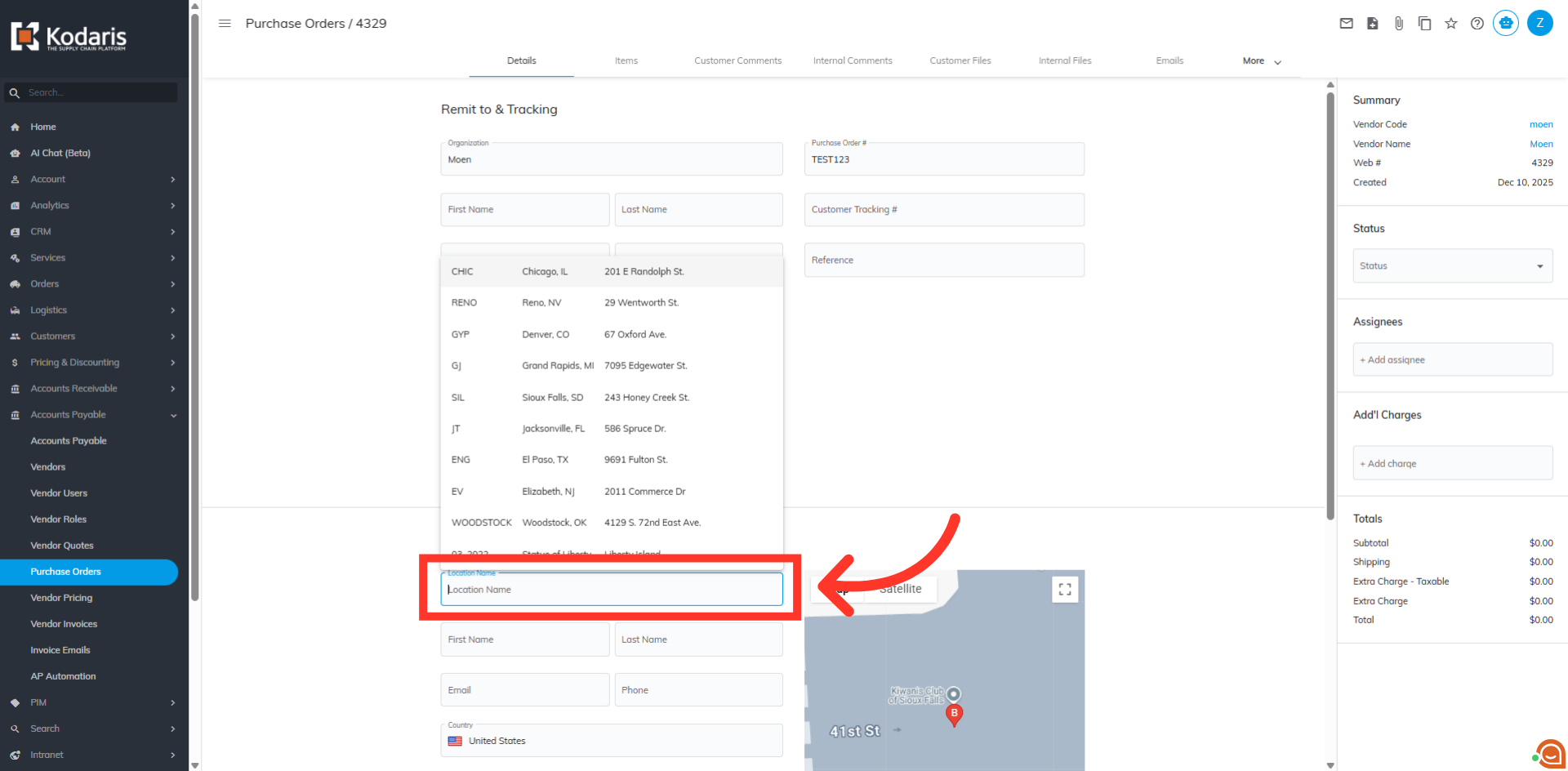The image size is (1568, 771).
Task: Click the mail envelope icon
Action: click(x=1347, y=24)
